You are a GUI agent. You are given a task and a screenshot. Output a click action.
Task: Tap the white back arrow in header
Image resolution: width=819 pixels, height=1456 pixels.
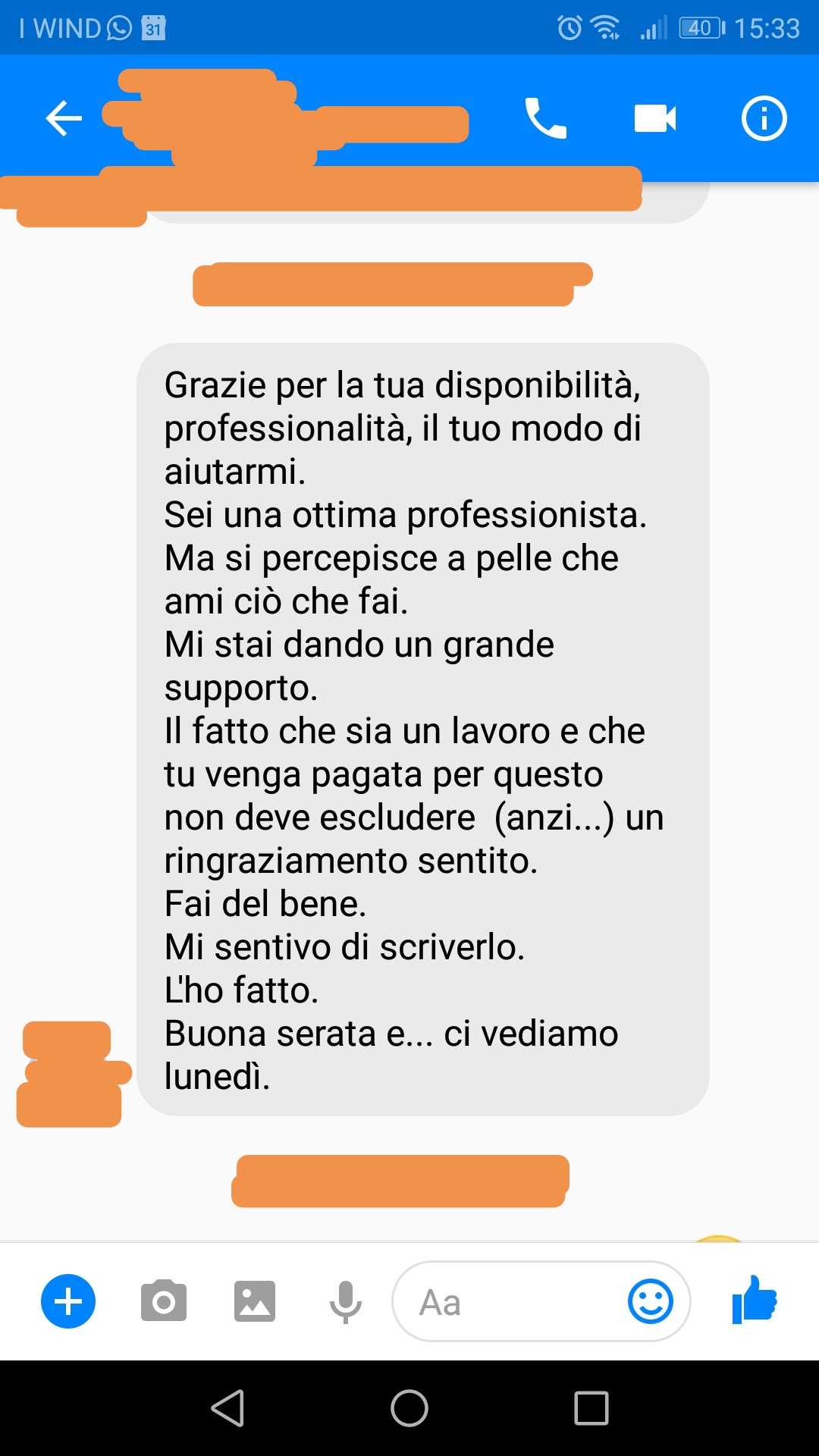64,118
